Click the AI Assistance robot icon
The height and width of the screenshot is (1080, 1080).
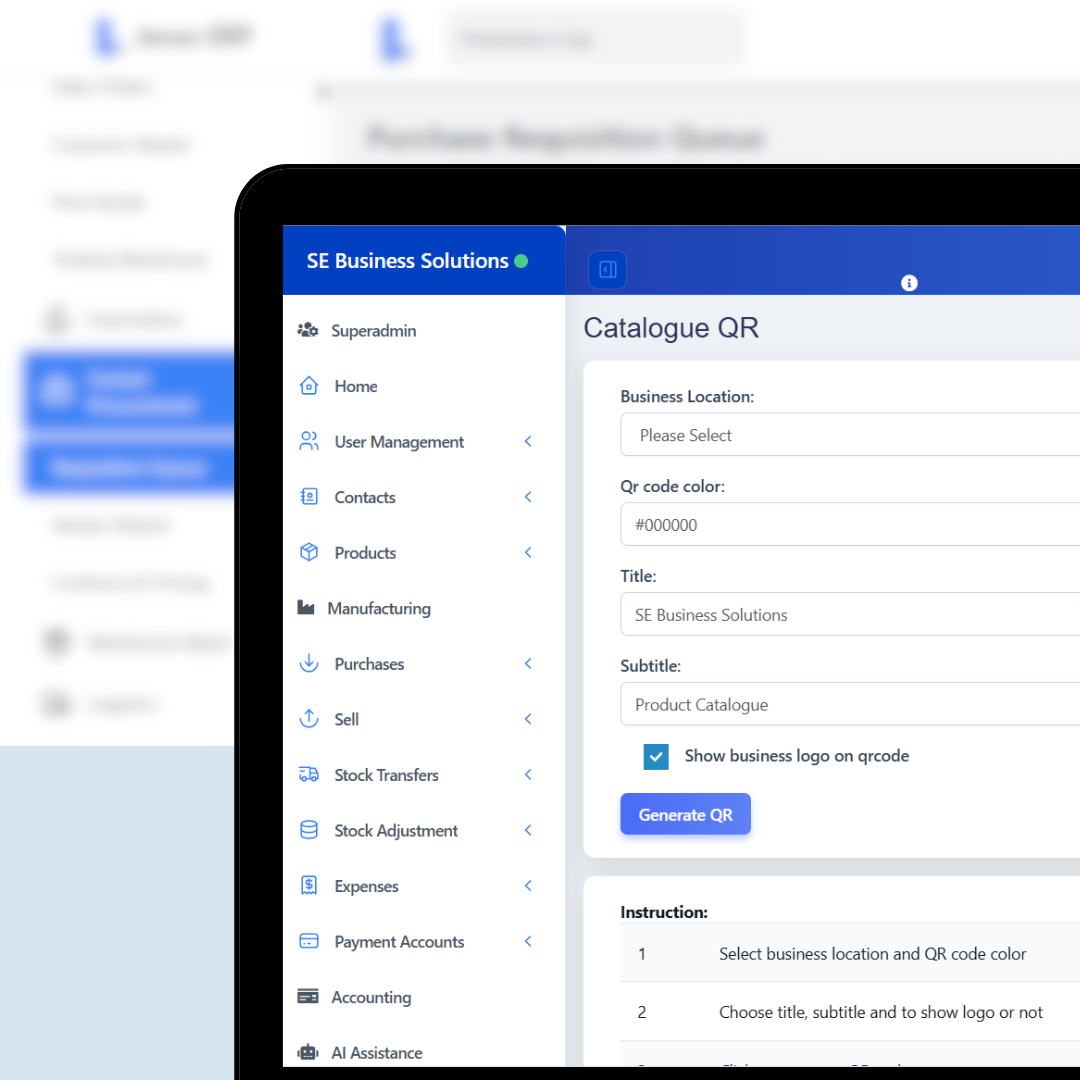click(x=308, y=1053)
